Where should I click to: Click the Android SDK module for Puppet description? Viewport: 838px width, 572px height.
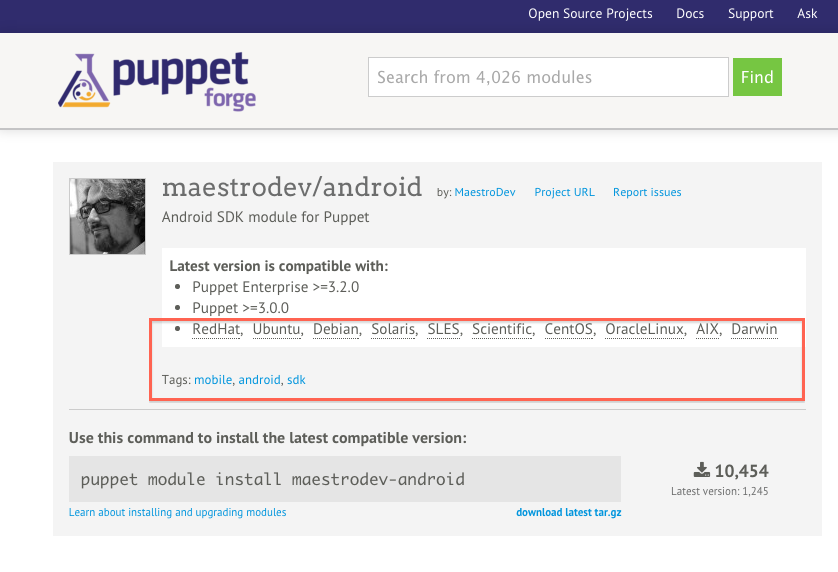(266, 217)
